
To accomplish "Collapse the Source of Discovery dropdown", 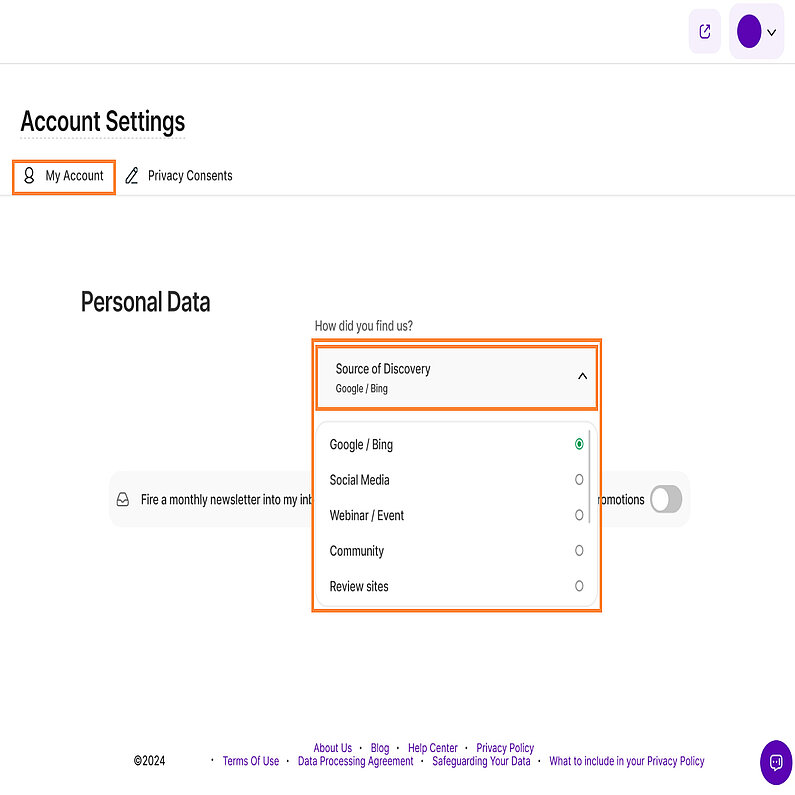I will tap(582, 377).
